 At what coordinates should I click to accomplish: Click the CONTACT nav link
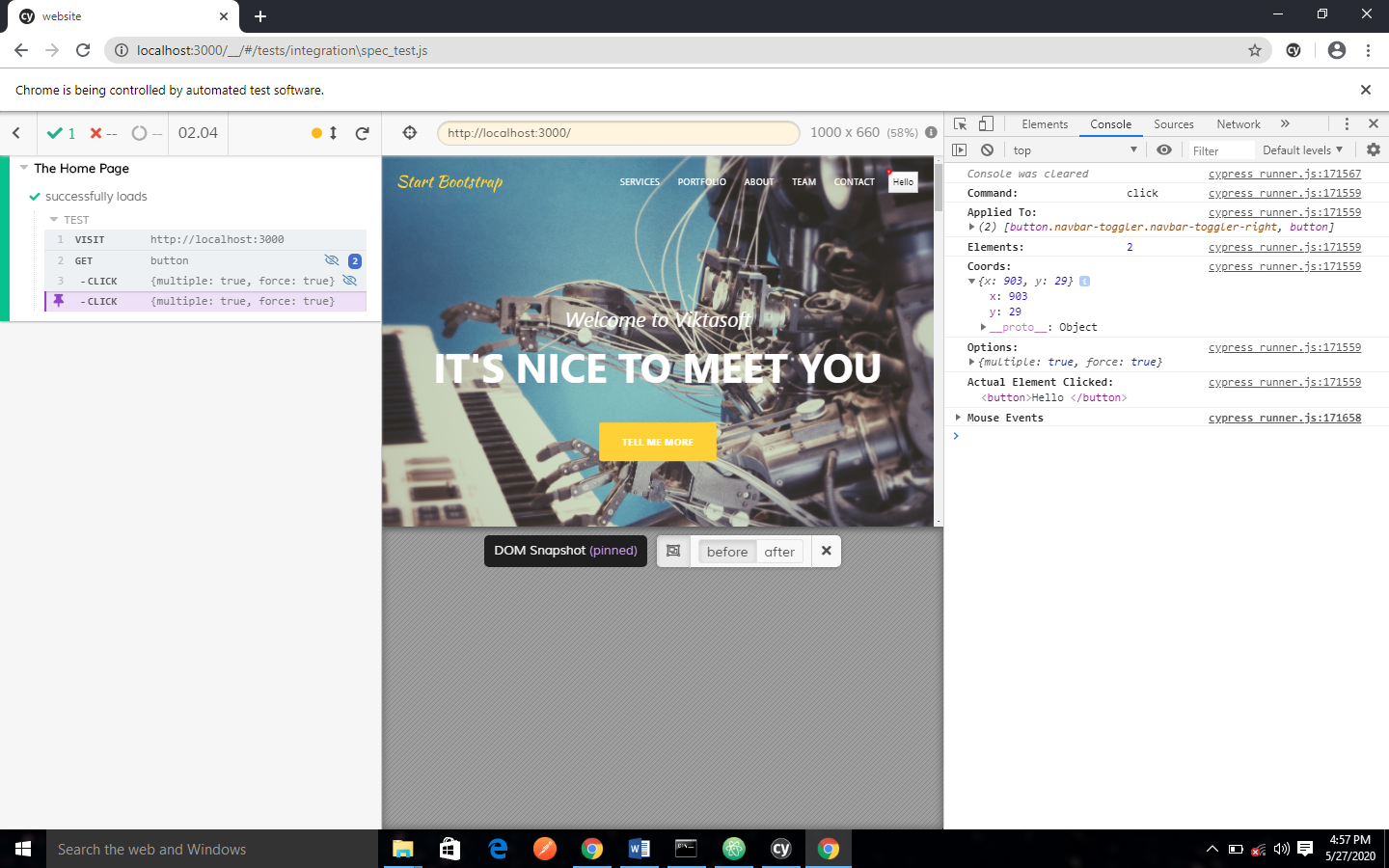(854, 182)
